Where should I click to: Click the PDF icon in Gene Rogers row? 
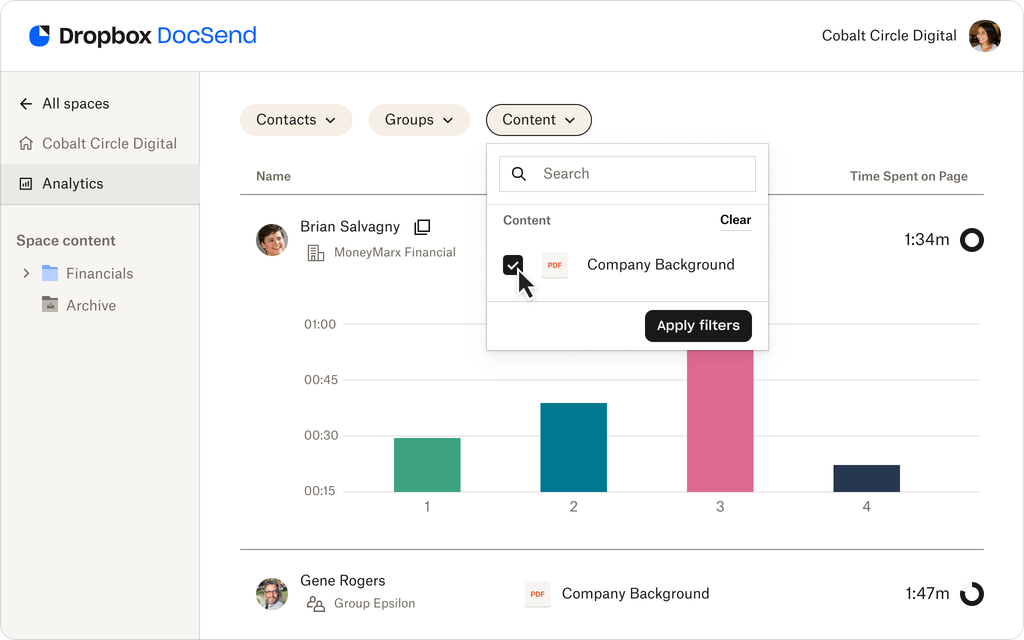[x=537, y=594]
